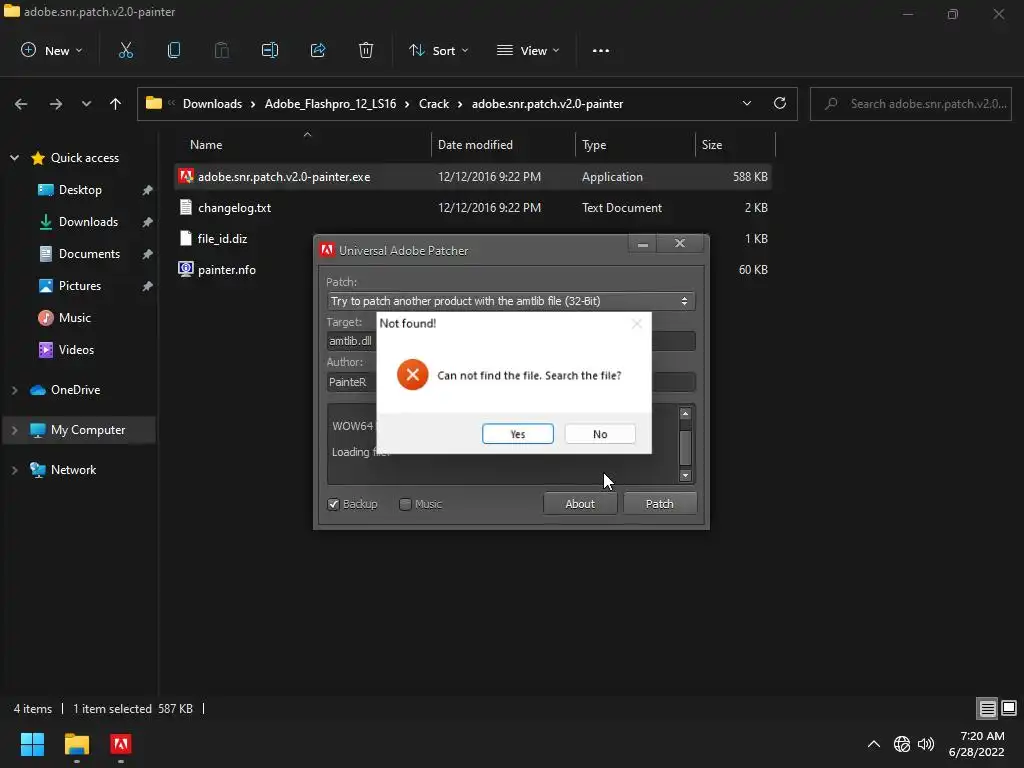
Task: Expand the address bar history dropdown
Action: coord(746,103)
